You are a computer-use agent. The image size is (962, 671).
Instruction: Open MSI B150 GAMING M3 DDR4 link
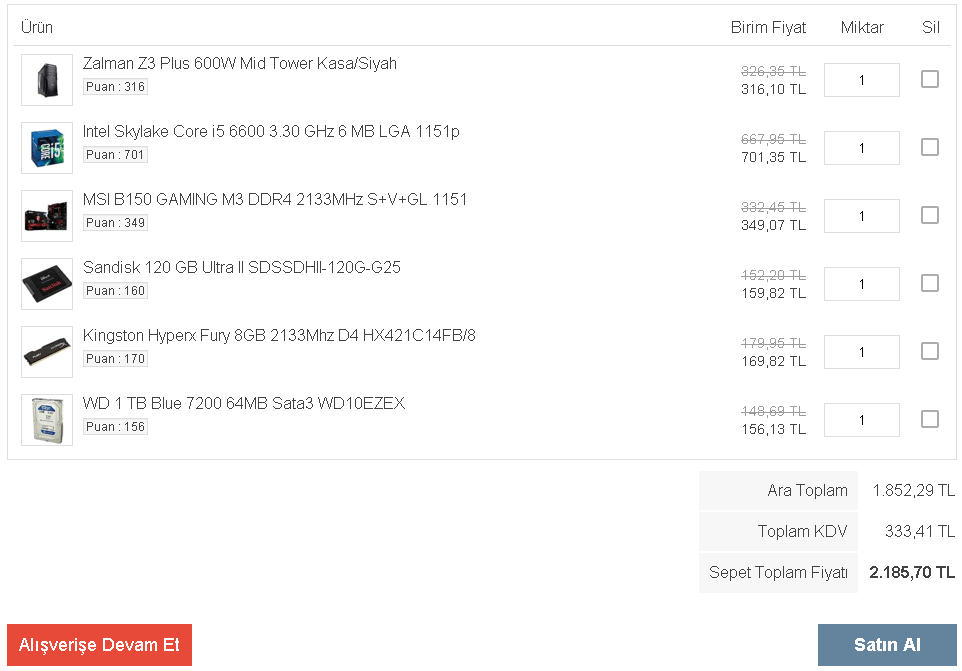click(275, 200)
